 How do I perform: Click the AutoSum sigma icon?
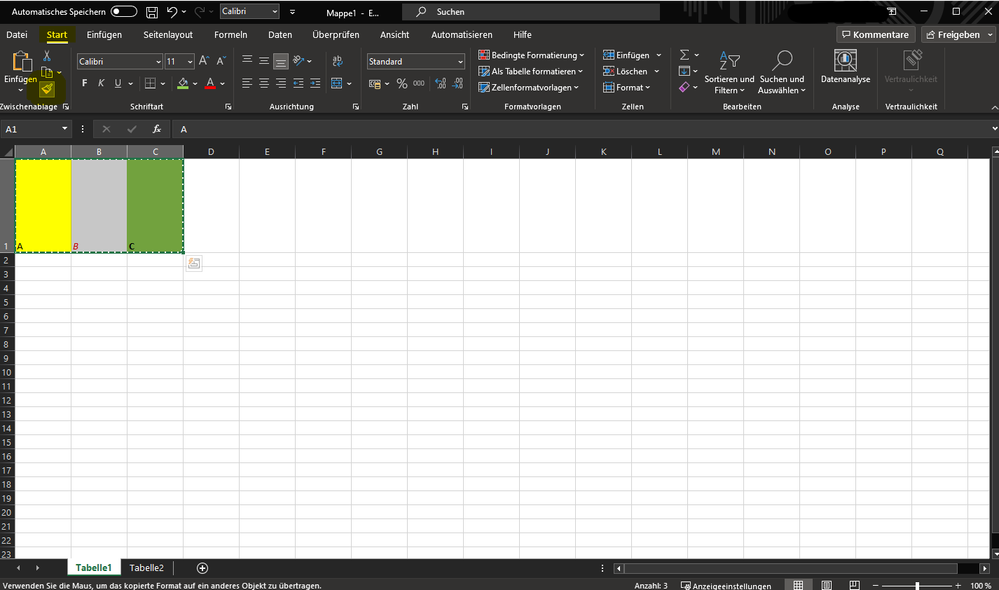[x=684, y=55]
